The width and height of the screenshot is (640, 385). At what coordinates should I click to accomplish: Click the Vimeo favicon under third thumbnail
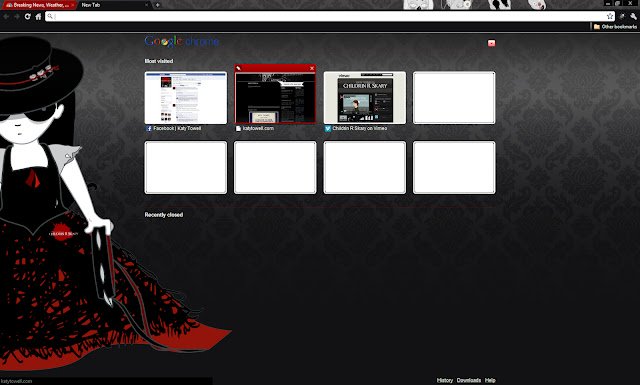[327, 128]
